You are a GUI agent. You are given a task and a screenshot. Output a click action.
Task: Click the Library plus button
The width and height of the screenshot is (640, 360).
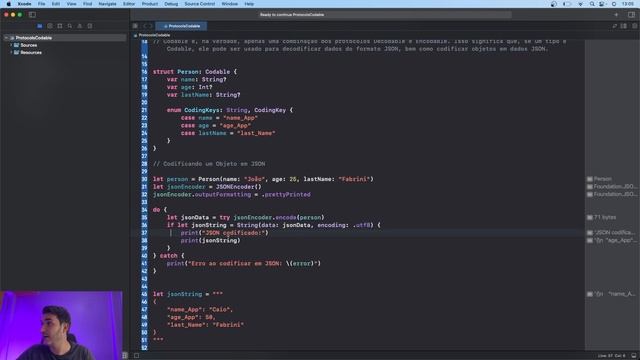[x=616, y=15]
